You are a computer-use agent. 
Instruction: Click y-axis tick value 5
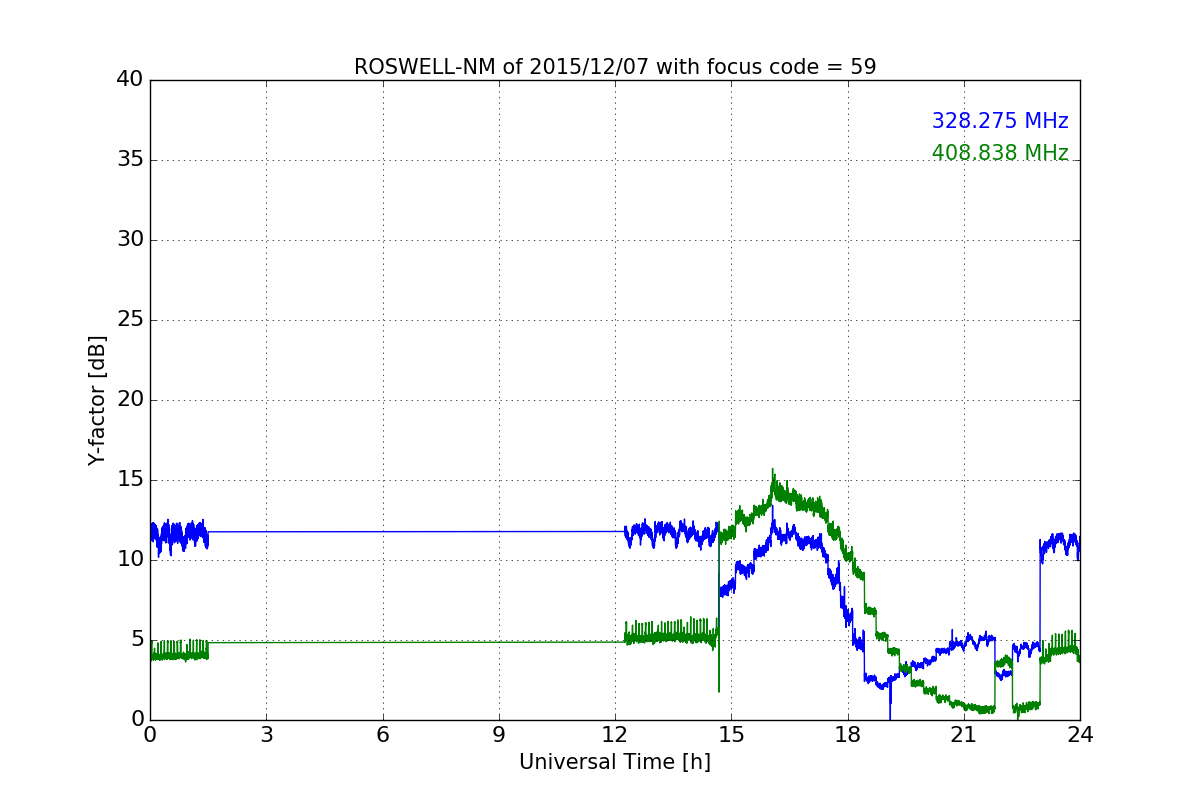[x=136, y=640]
